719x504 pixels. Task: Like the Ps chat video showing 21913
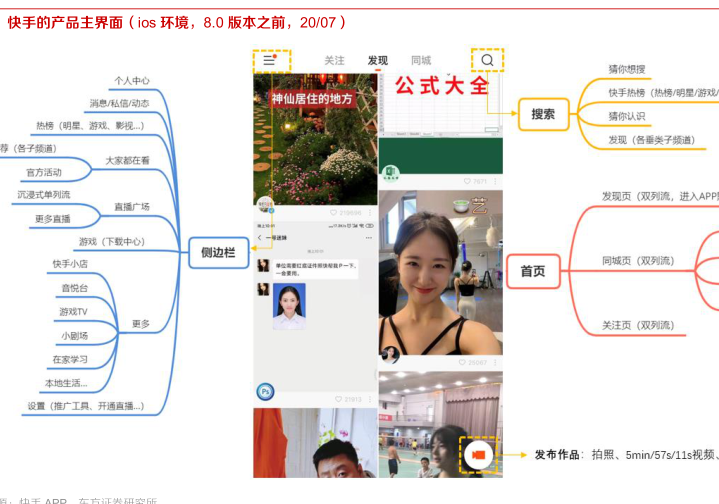tap(338, 399)
